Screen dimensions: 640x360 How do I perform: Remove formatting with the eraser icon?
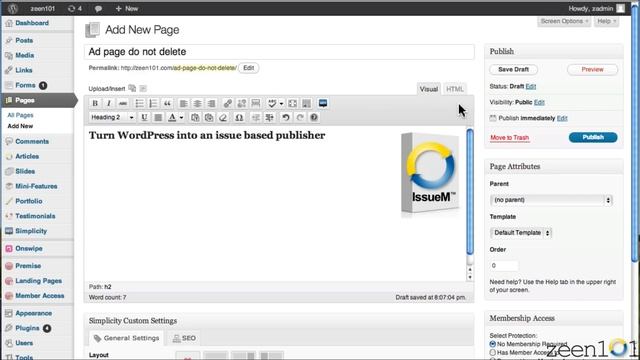click(223, 118)
